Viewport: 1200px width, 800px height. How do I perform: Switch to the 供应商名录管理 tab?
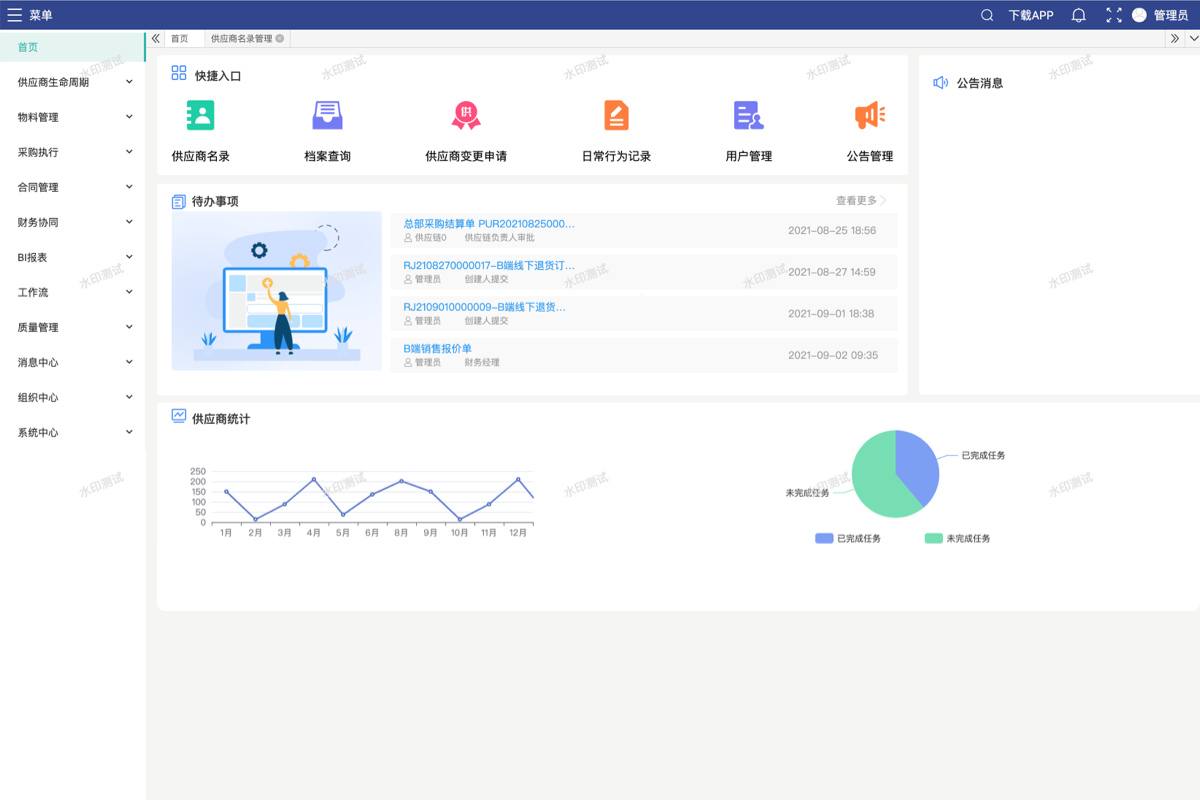click(241, 39)
